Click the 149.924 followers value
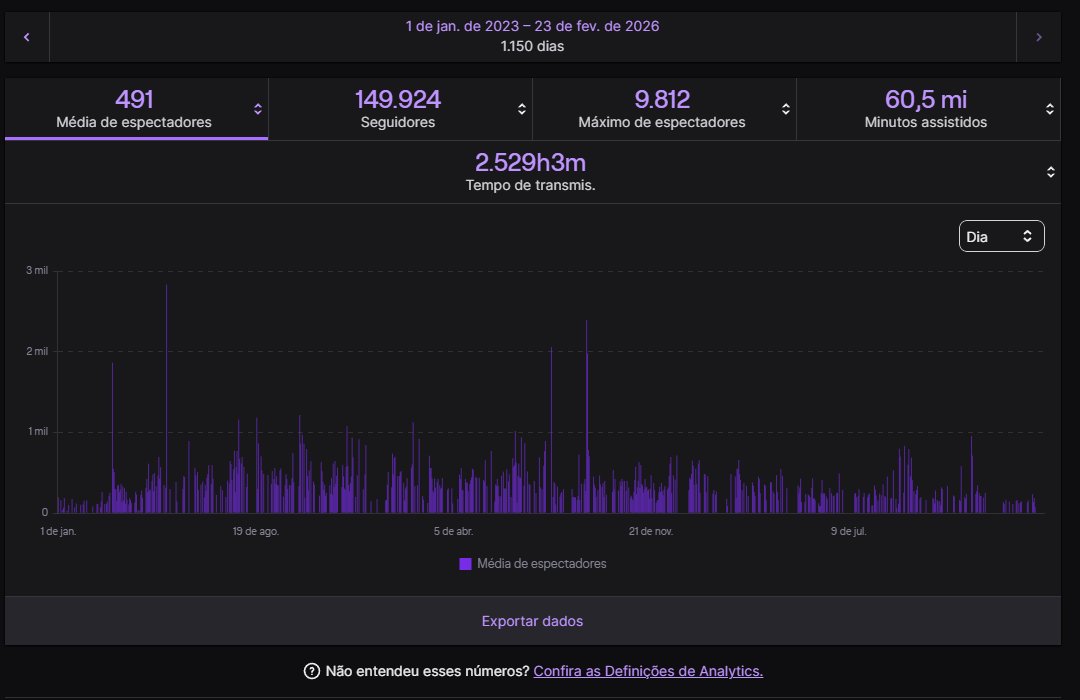 point(397,99)
